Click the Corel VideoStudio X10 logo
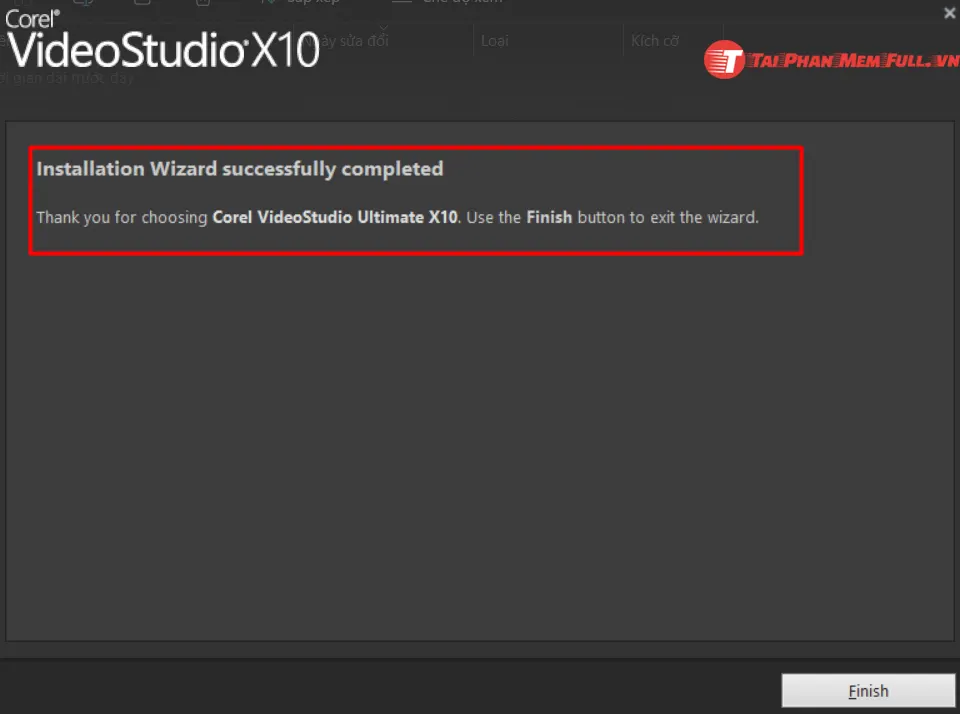The width and height of the screenshot is (960, 714). click(162, 40)
